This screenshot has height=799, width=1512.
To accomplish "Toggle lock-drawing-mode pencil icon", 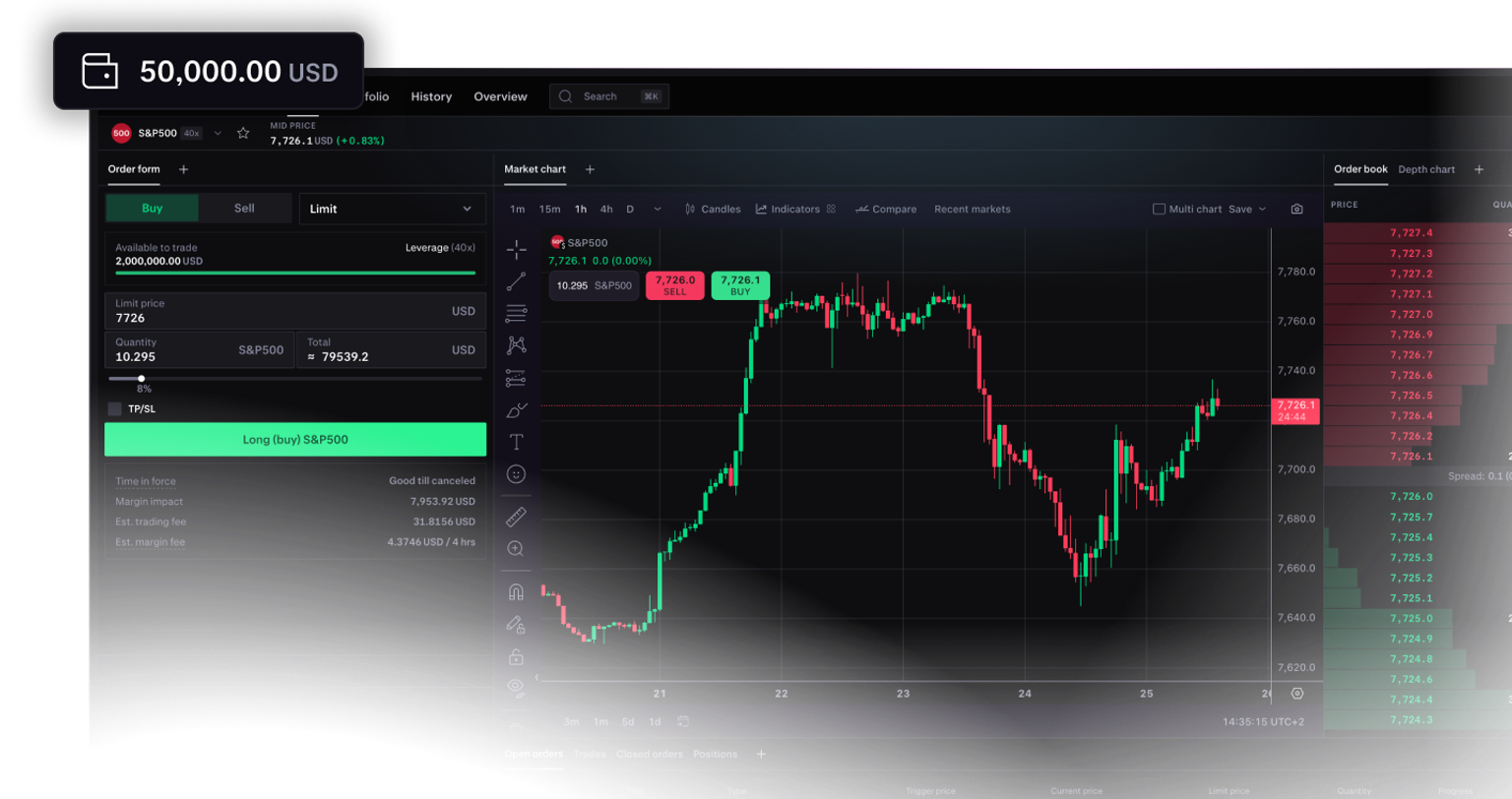I will pyautogui.click(x=516, y=624).
